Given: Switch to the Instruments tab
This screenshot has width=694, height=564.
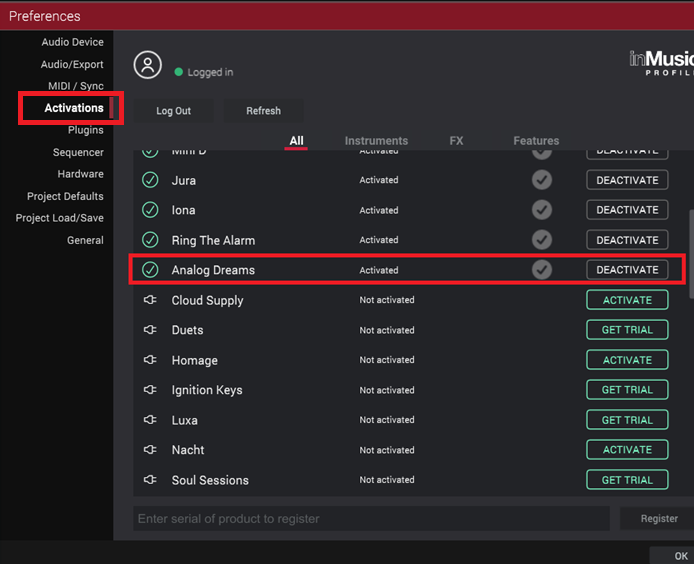Looking at the screenshot, I should pyautogui.click(x=376, y=141).
